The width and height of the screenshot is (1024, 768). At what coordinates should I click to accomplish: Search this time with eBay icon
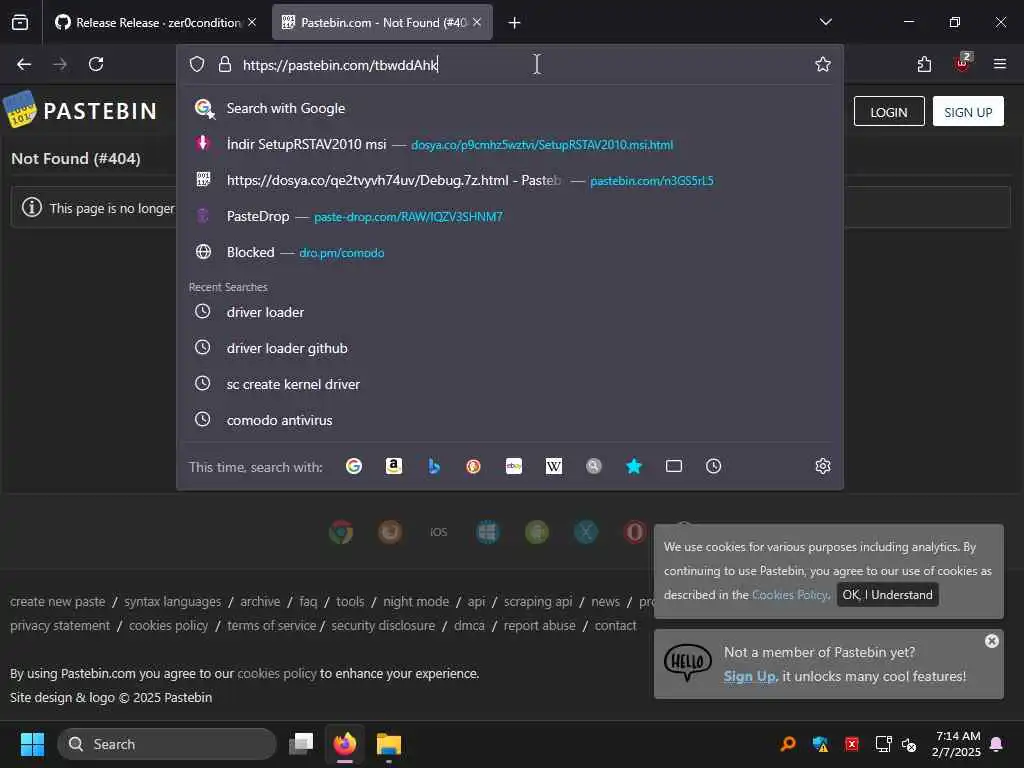[514, 466]
